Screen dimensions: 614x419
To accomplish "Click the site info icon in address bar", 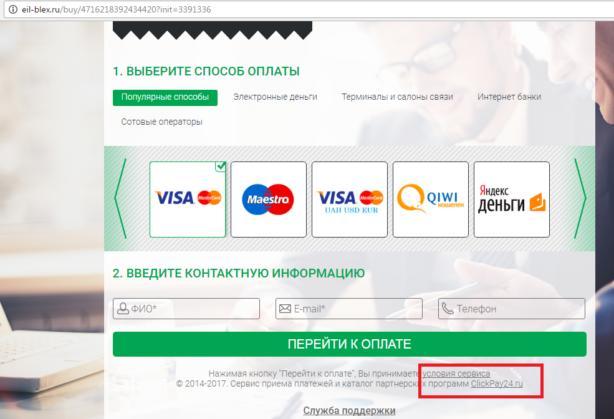I will click(13, 9).
